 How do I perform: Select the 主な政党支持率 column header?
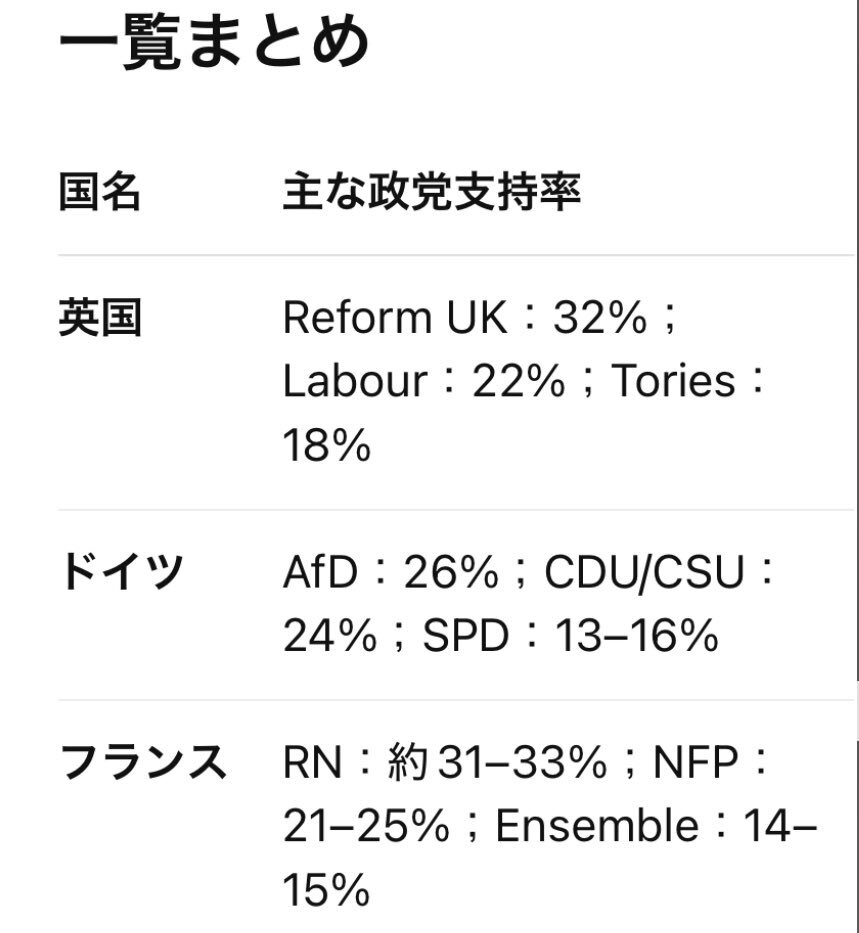(431, 192)
